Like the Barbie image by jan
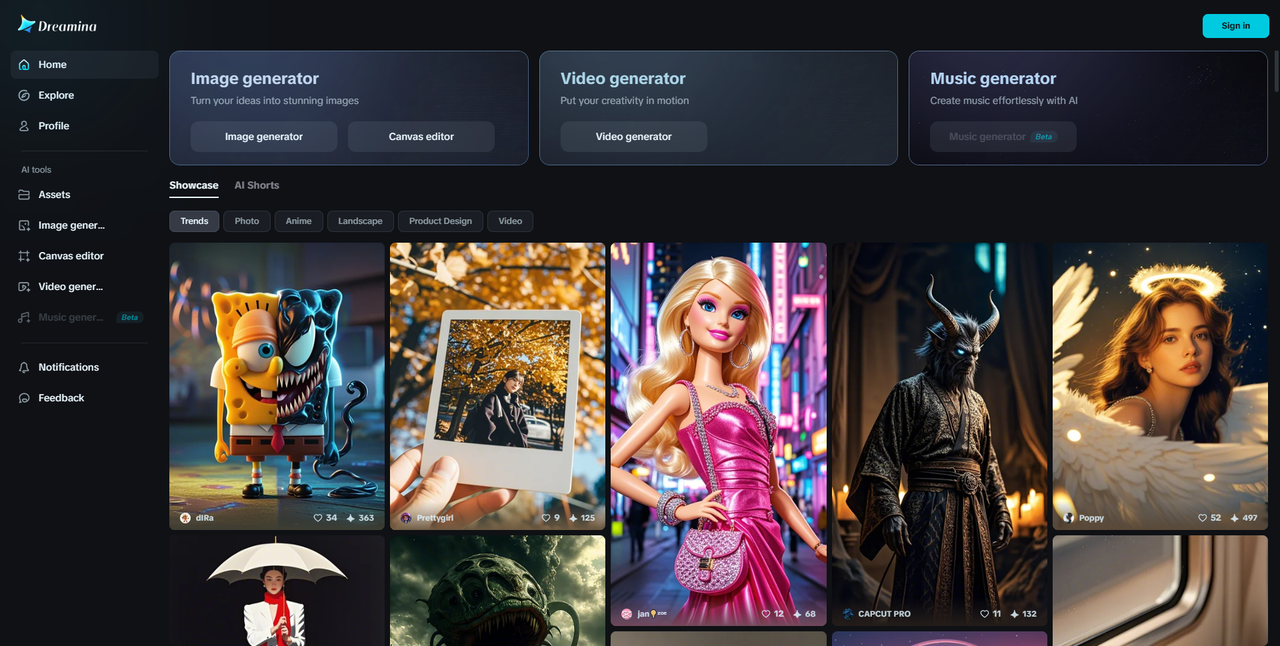1280x646 pixels. coord(766,614)
